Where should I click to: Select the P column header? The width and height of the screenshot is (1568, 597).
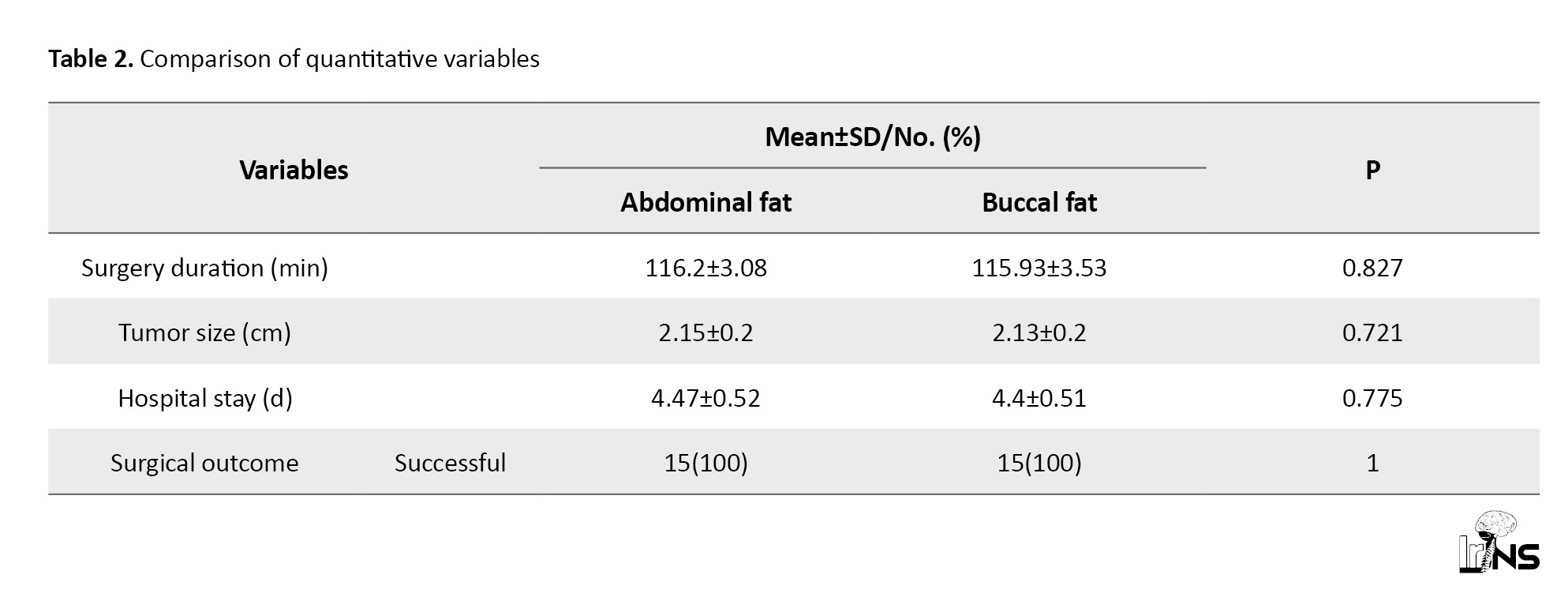tap(1372, 170)
